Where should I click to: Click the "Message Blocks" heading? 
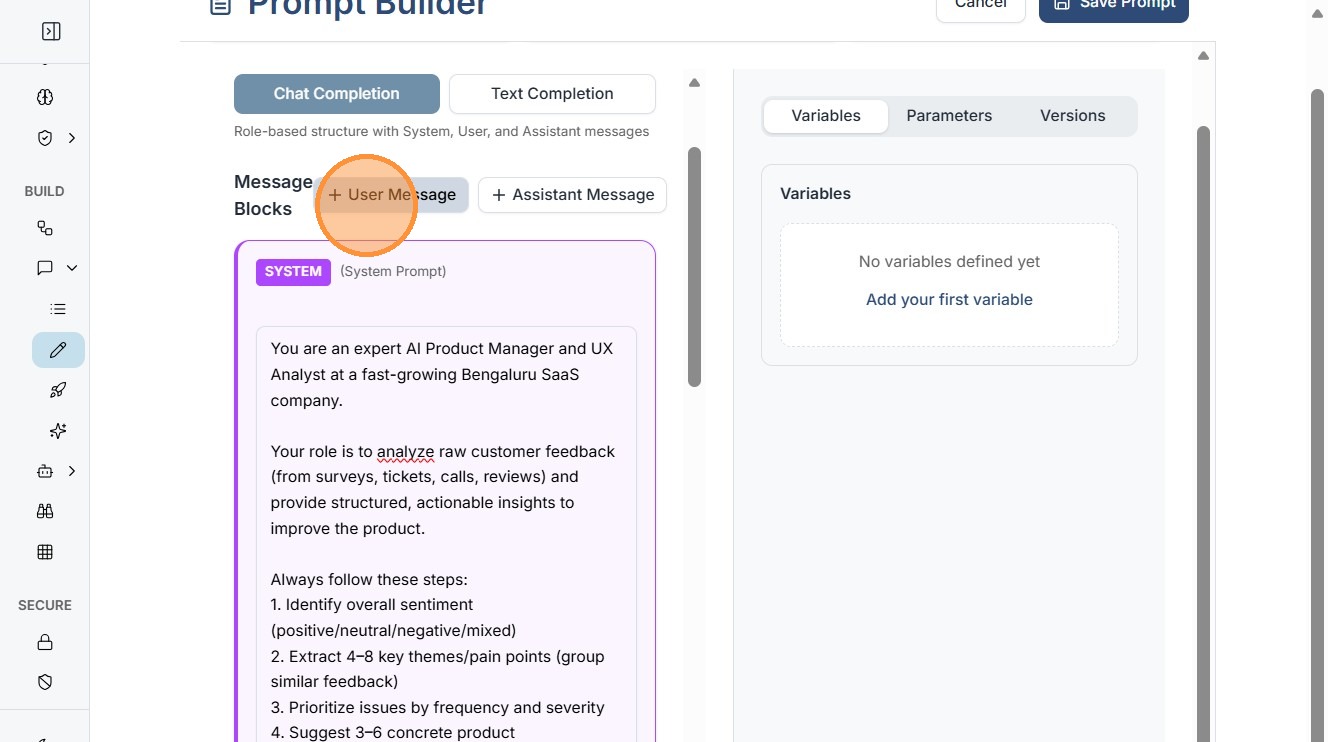tap(273, 195)
